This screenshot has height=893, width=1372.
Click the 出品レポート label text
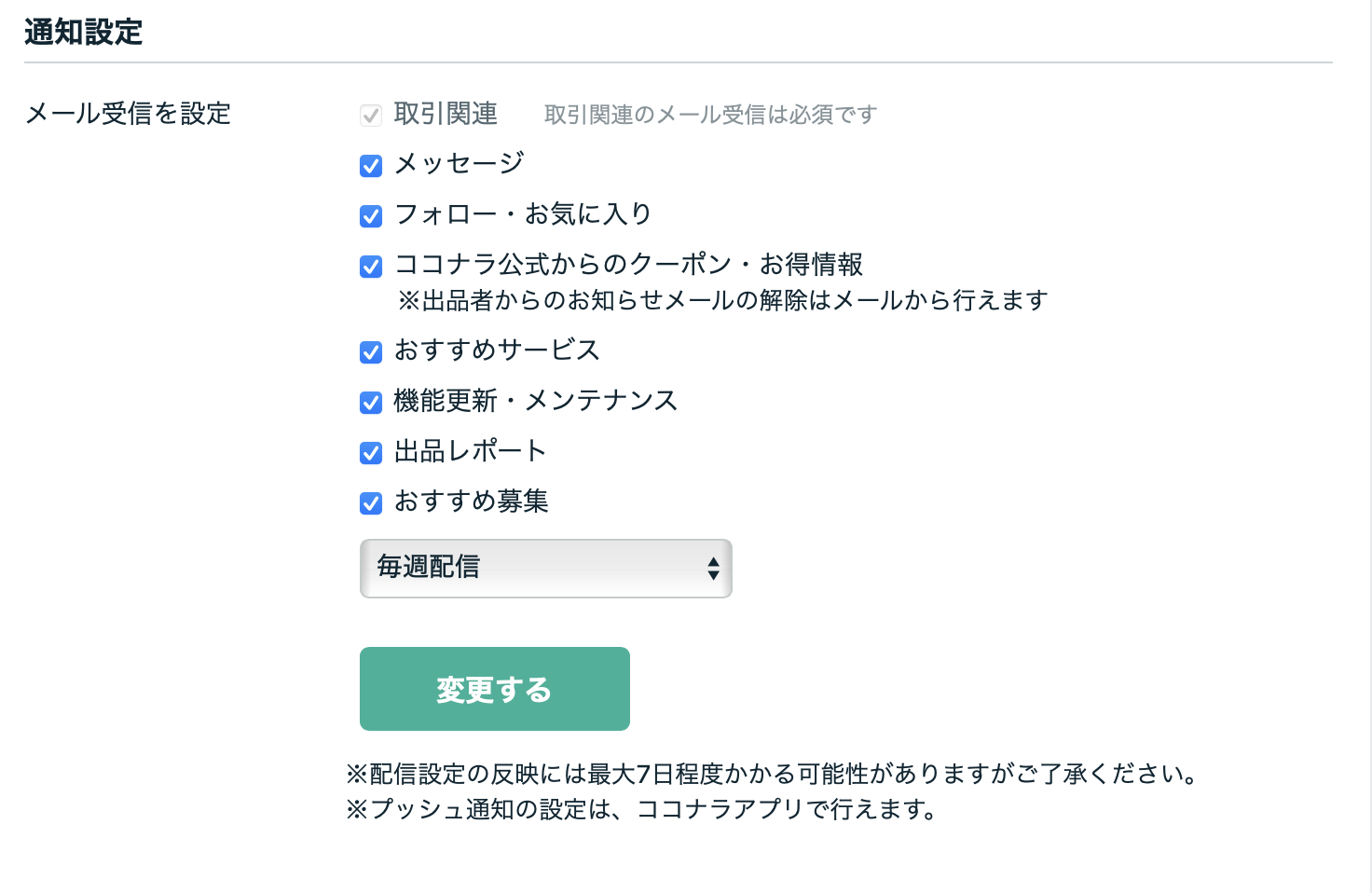click(x=470, y=451)
